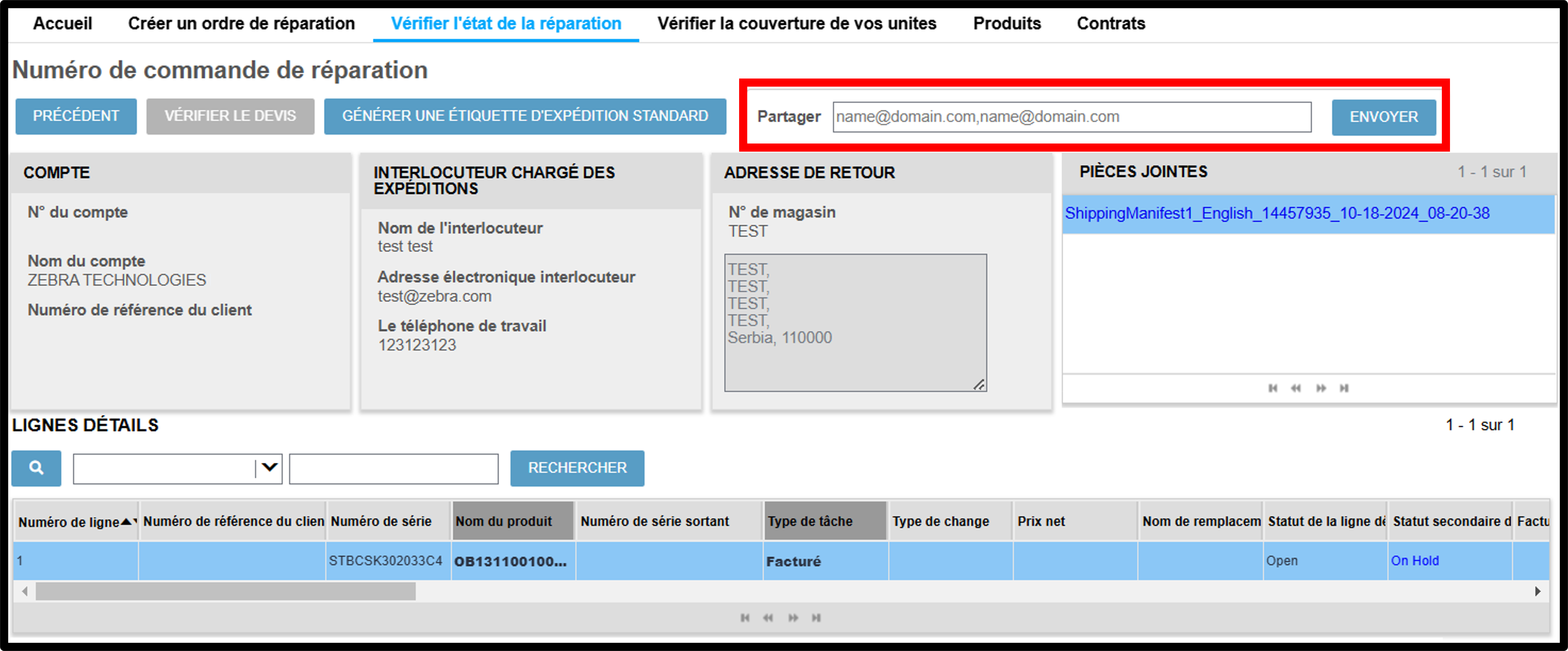The image size is (1568, 651).
Task: Click the PRÉCÉDENT button
Action: coord(76,116)
